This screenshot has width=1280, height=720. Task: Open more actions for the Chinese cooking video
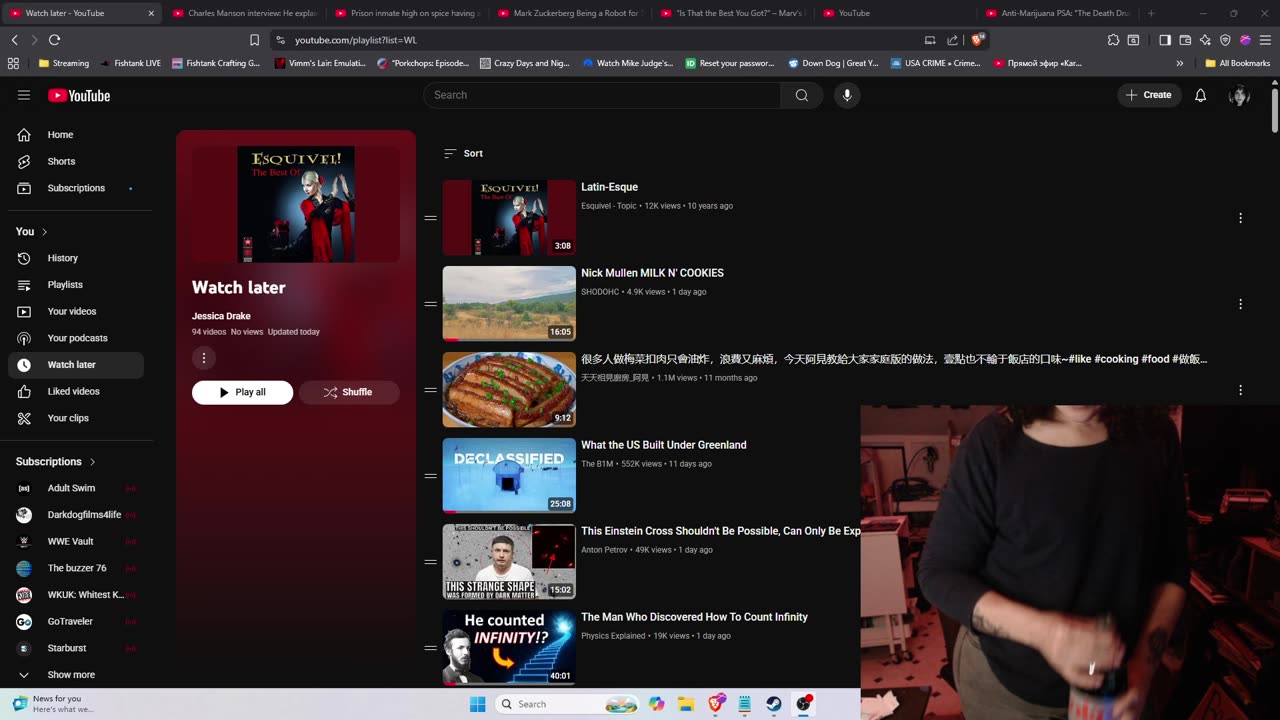[x=1240, y=390]
